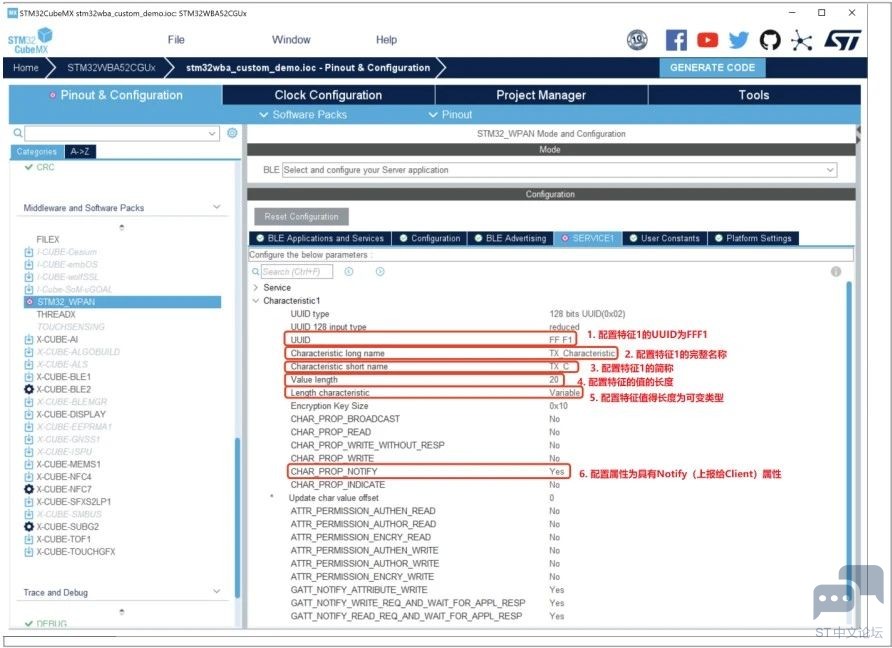Click the left panel vertical scrollbar
The image size is (892, 648).
tap(237, 518)
